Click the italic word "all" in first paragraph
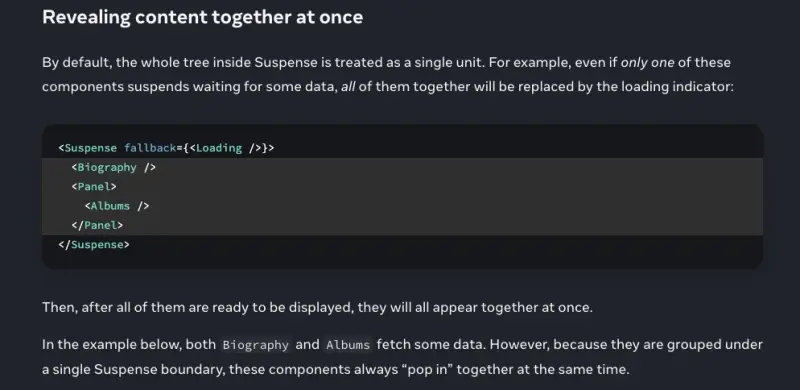This screenshot has width=800, height=390. [348, 86]
